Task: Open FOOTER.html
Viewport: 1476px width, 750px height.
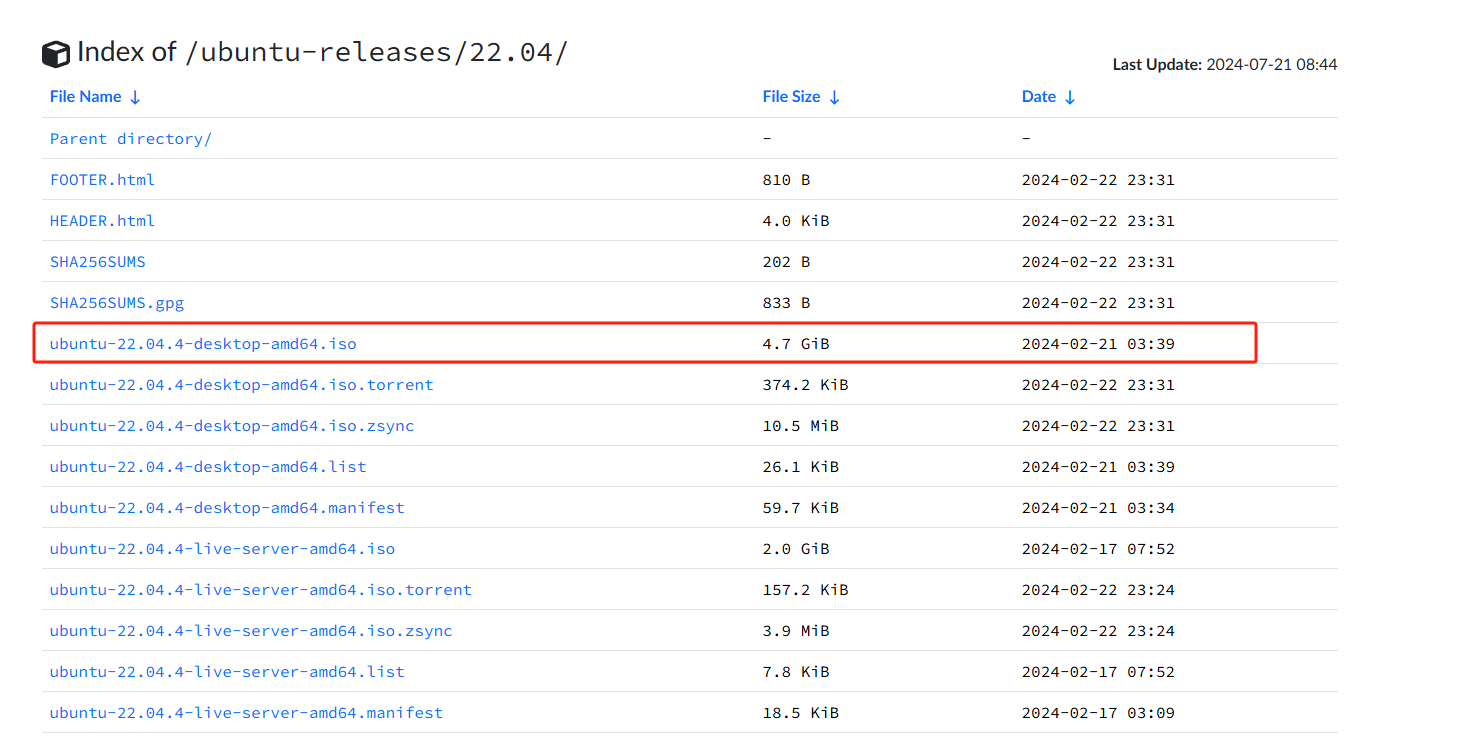Action: point(102,180)
